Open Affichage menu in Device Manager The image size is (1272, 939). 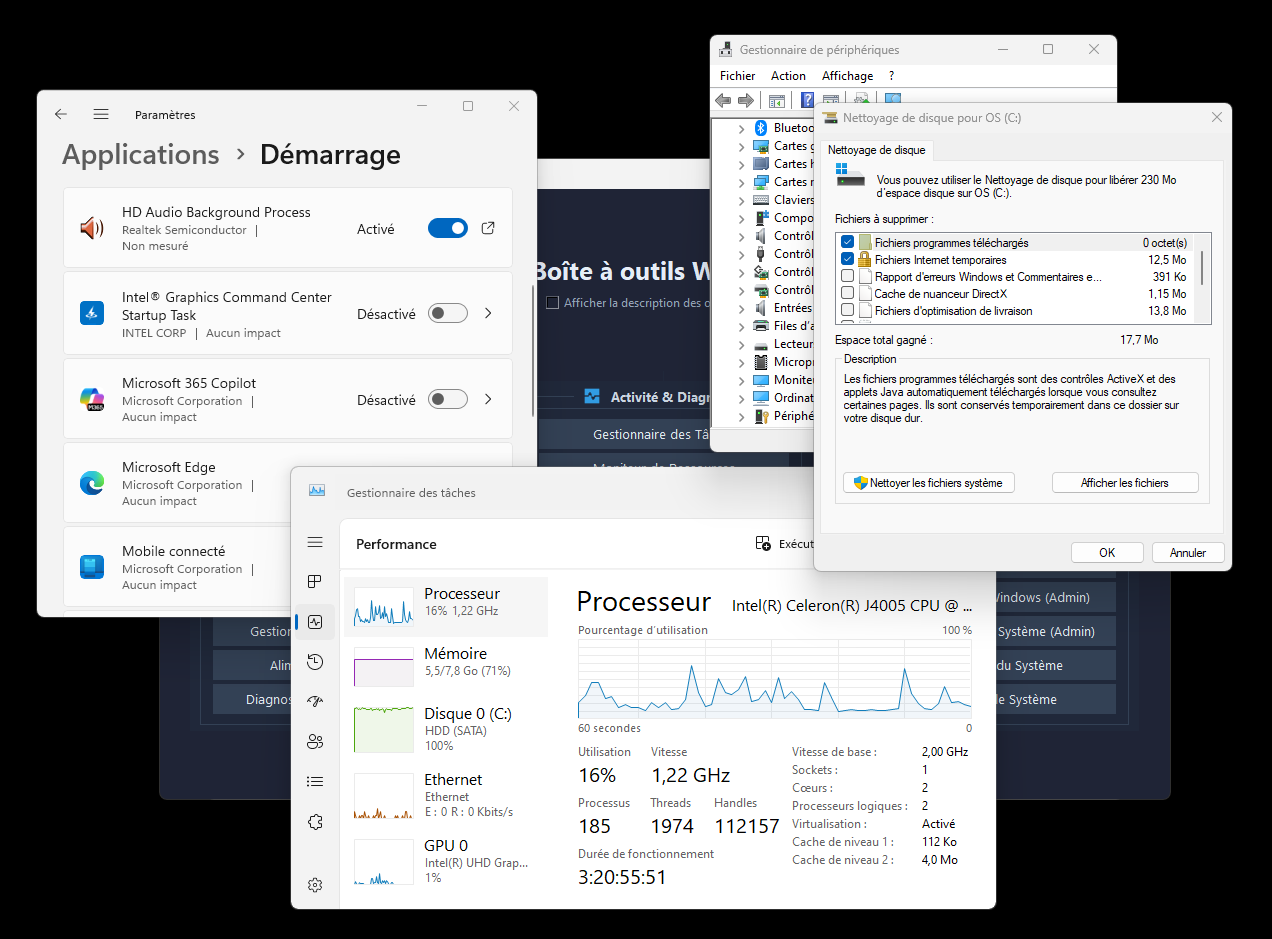tap(847, 76)
